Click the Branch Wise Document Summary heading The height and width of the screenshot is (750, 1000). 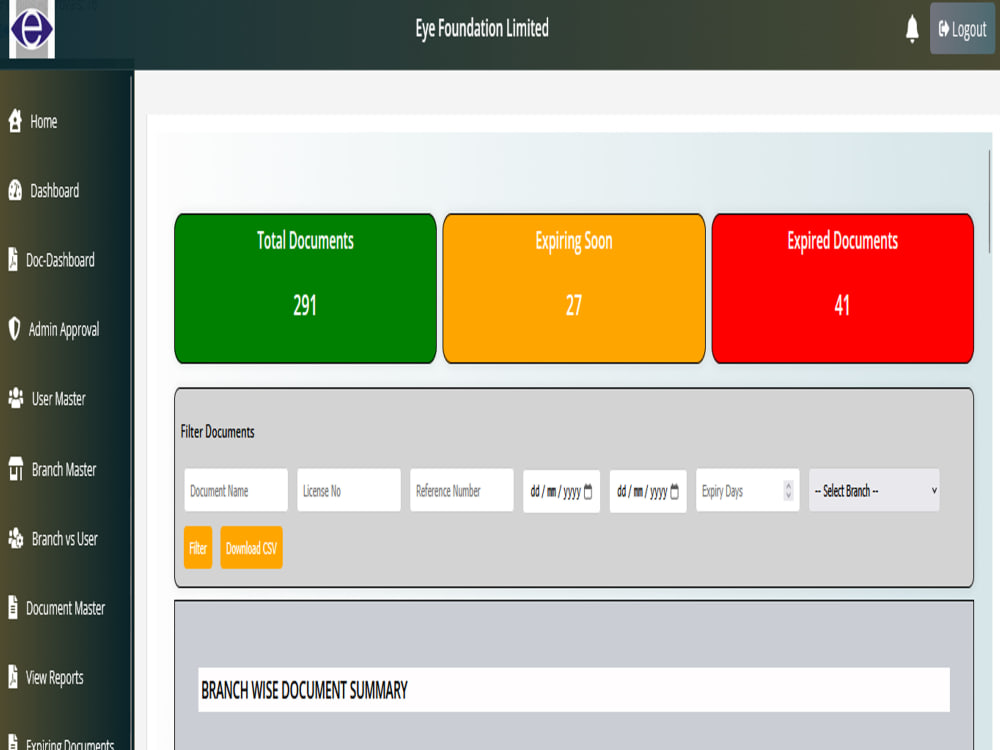304,690
